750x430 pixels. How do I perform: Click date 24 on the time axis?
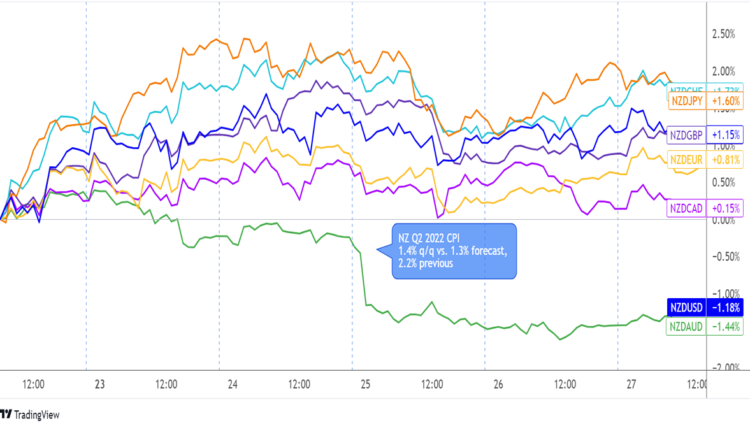[x=232, y=384]
